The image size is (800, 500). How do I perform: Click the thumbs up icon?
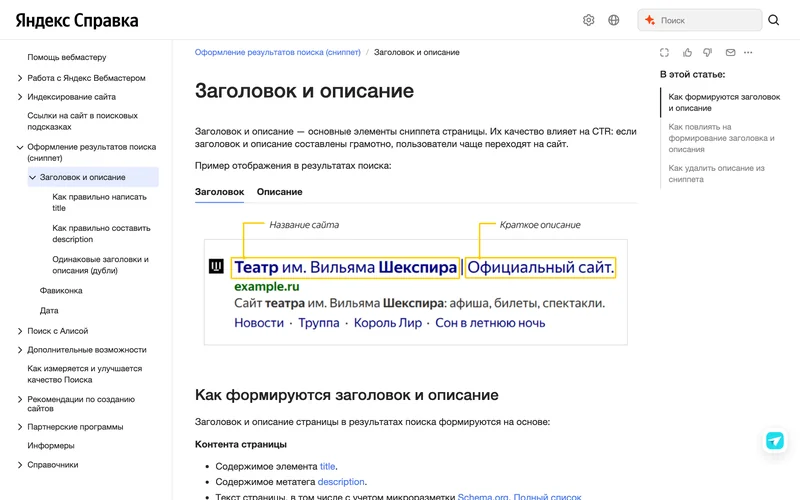687,53
